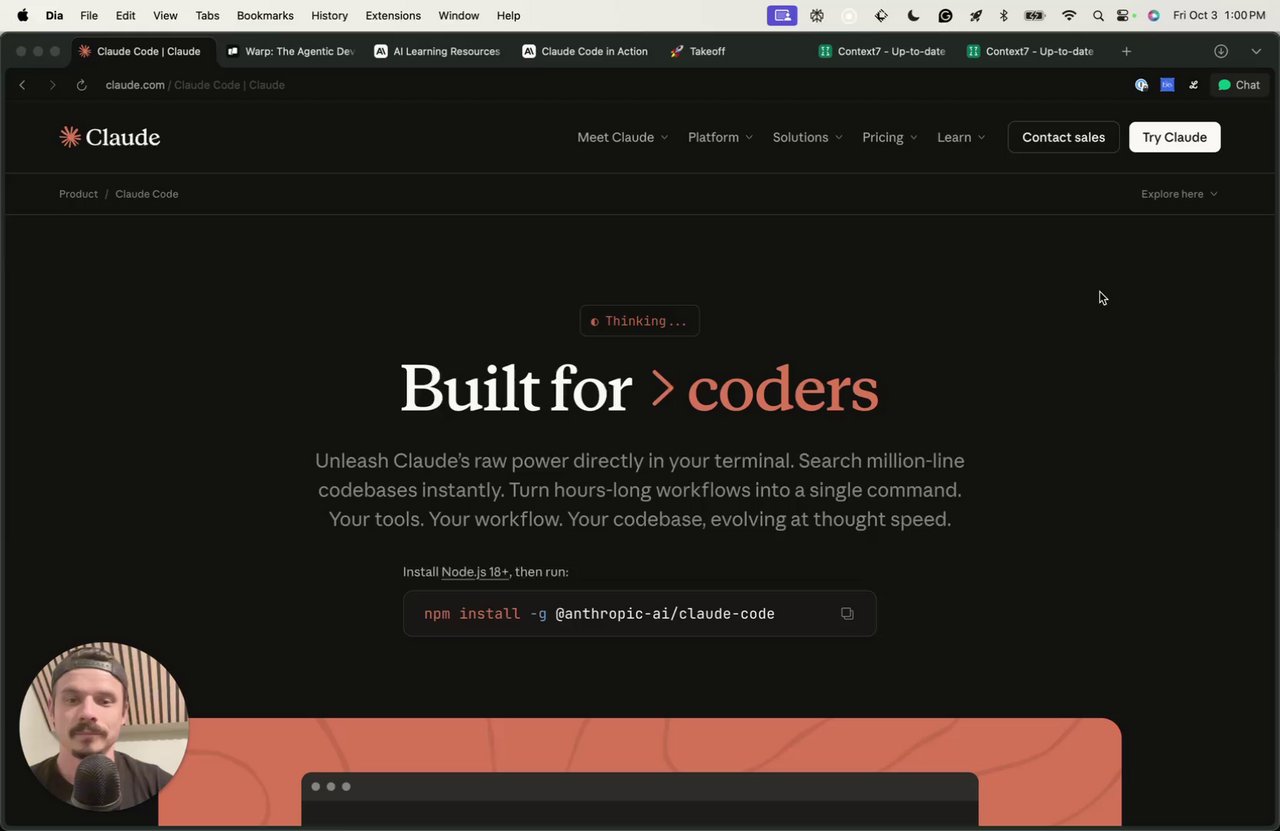1280x831 pixels.
Task: Click the purple screen-sharing icon in the menu bar
Action: pos(782,15)
